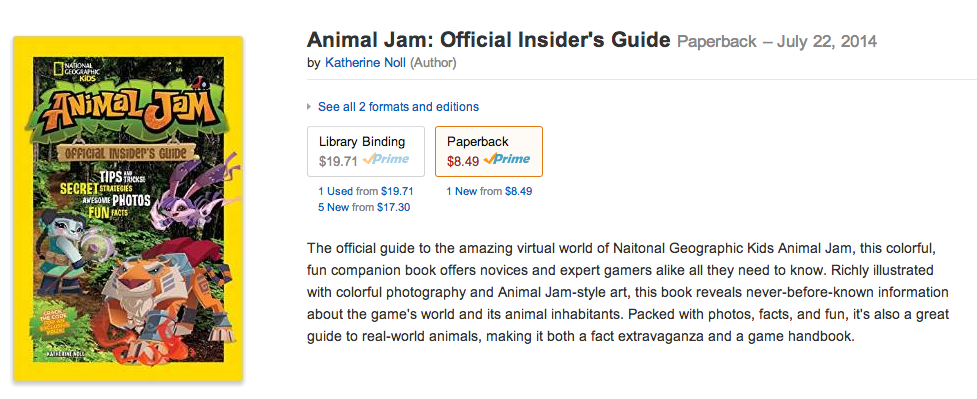Click Prime logo in Paperback box
This screenshot has width=977, height=399.
tap(506, 159)
